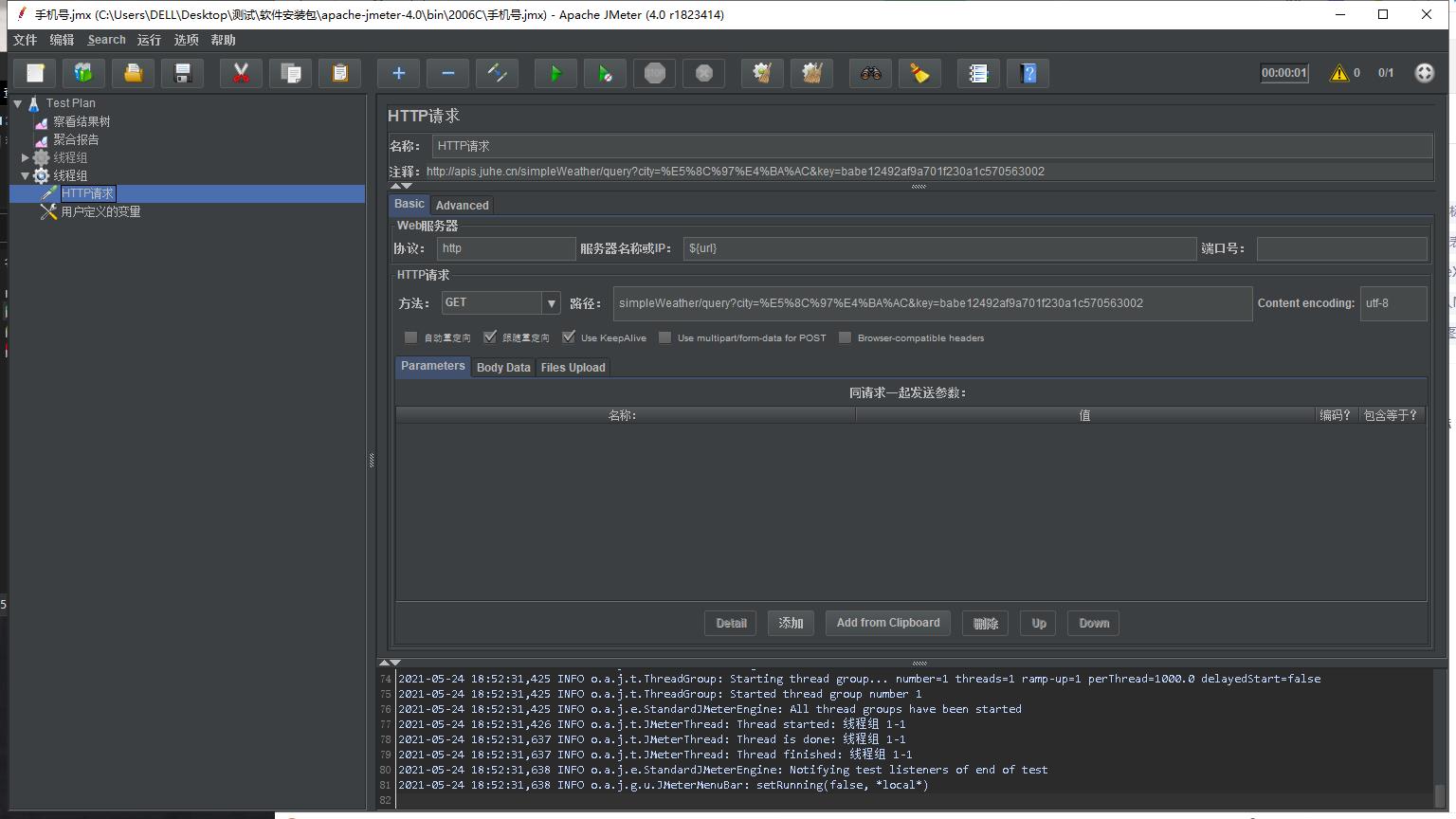Open the 运行 menu
The height and width of the screenshot is (819, 1456).
(x=149, y=40)
